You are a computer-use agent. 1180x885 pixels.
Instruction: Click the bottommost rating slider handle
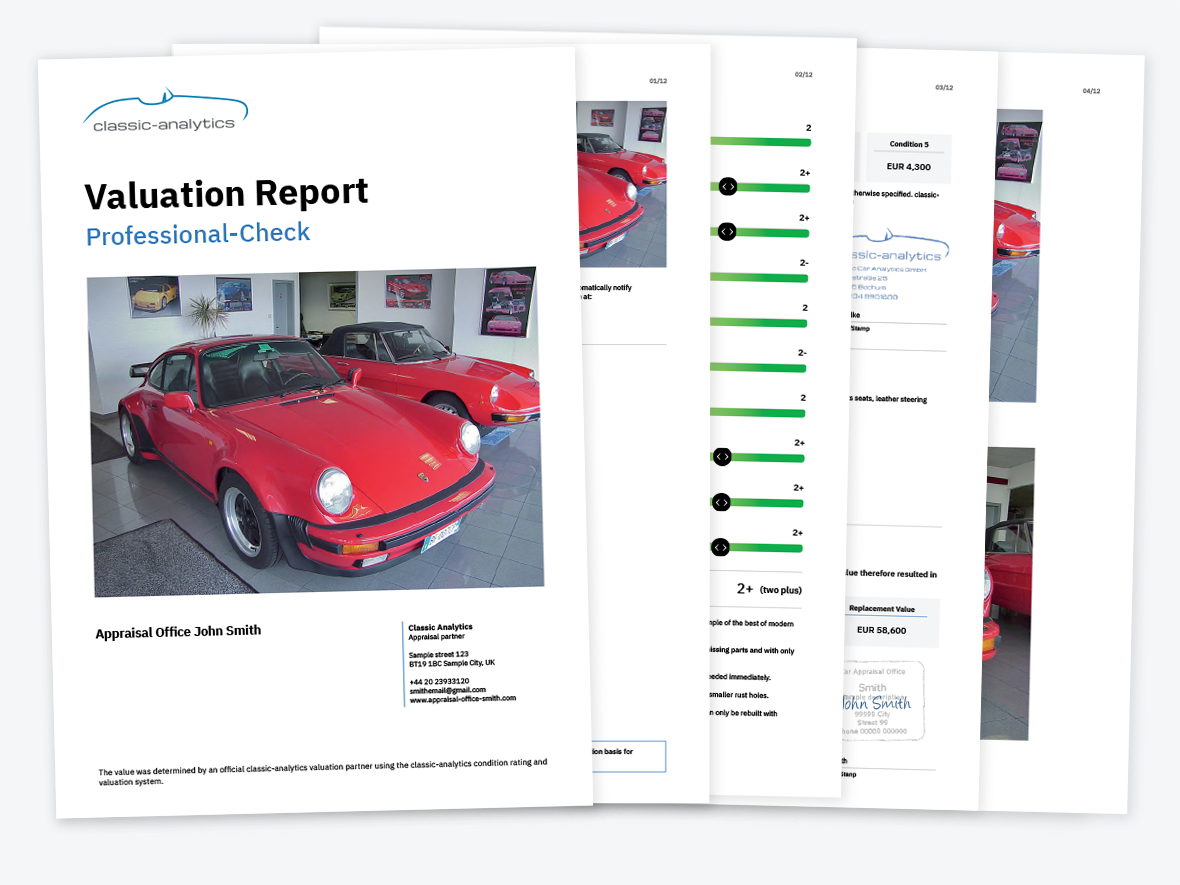point(720,547)
